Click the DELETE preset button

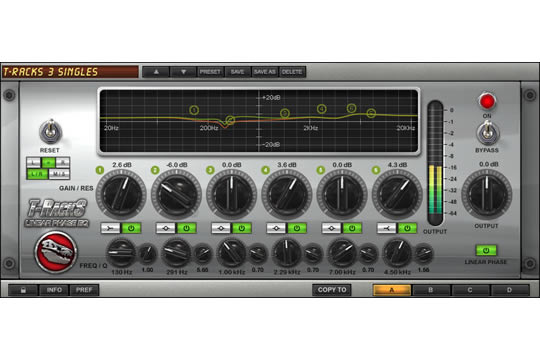(292, 72)
